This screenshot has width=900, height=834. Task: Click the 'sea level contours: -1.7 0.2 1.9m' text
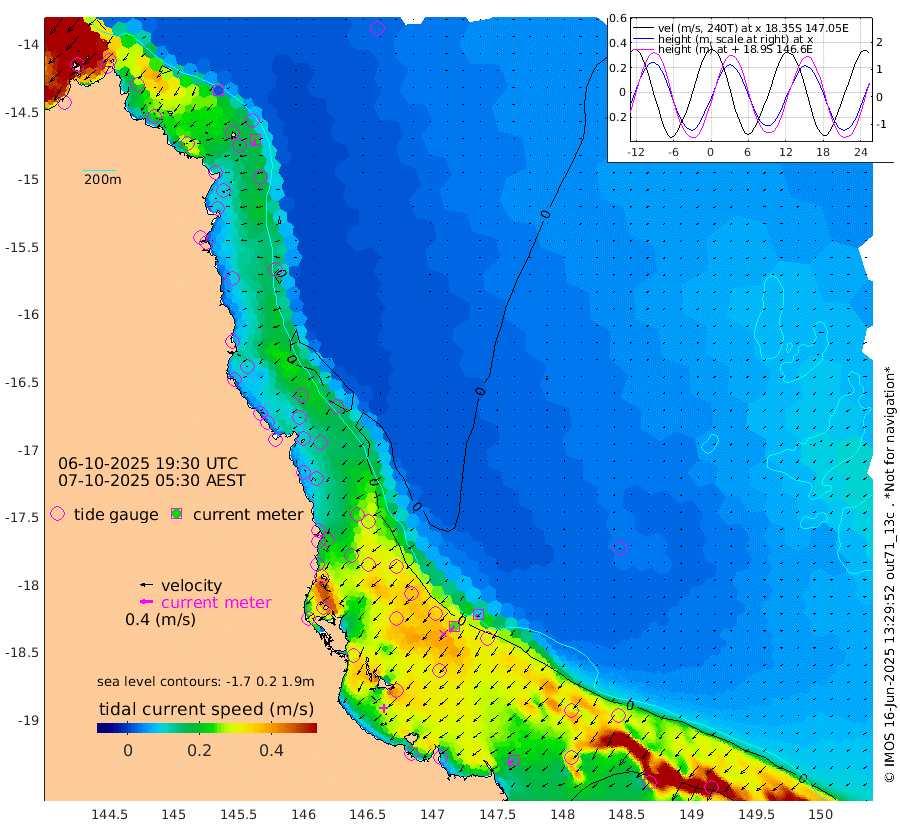pyautogui.click(x=205, y=681)
